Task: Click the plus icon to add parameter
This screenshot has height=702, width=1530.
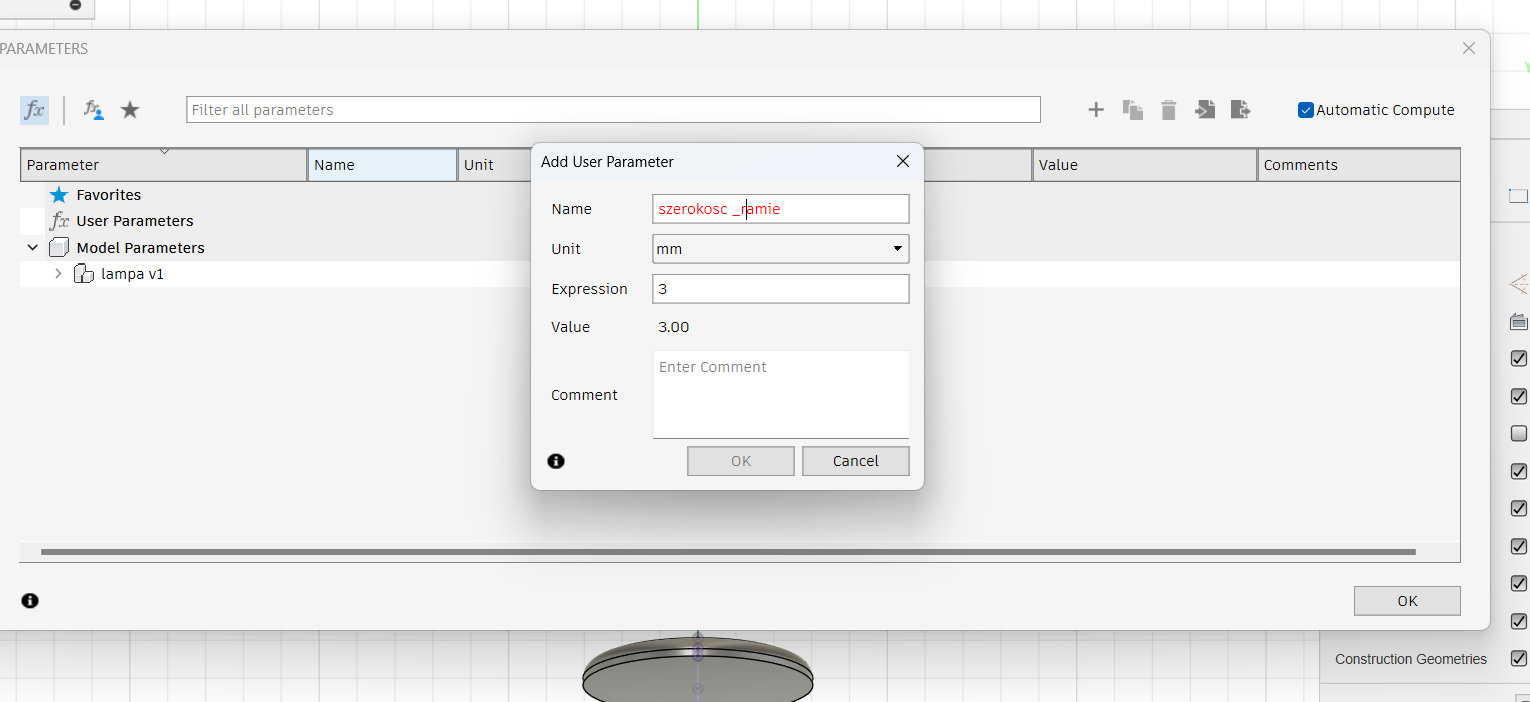Action: (1096, 110)
